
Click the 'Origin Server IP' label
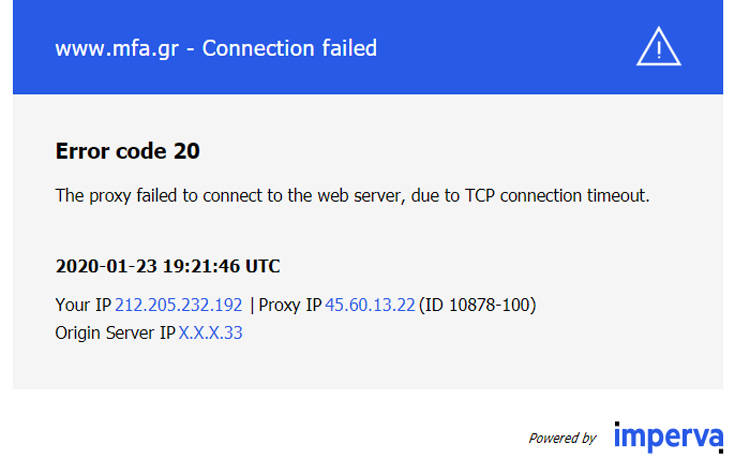coord(115,333)
